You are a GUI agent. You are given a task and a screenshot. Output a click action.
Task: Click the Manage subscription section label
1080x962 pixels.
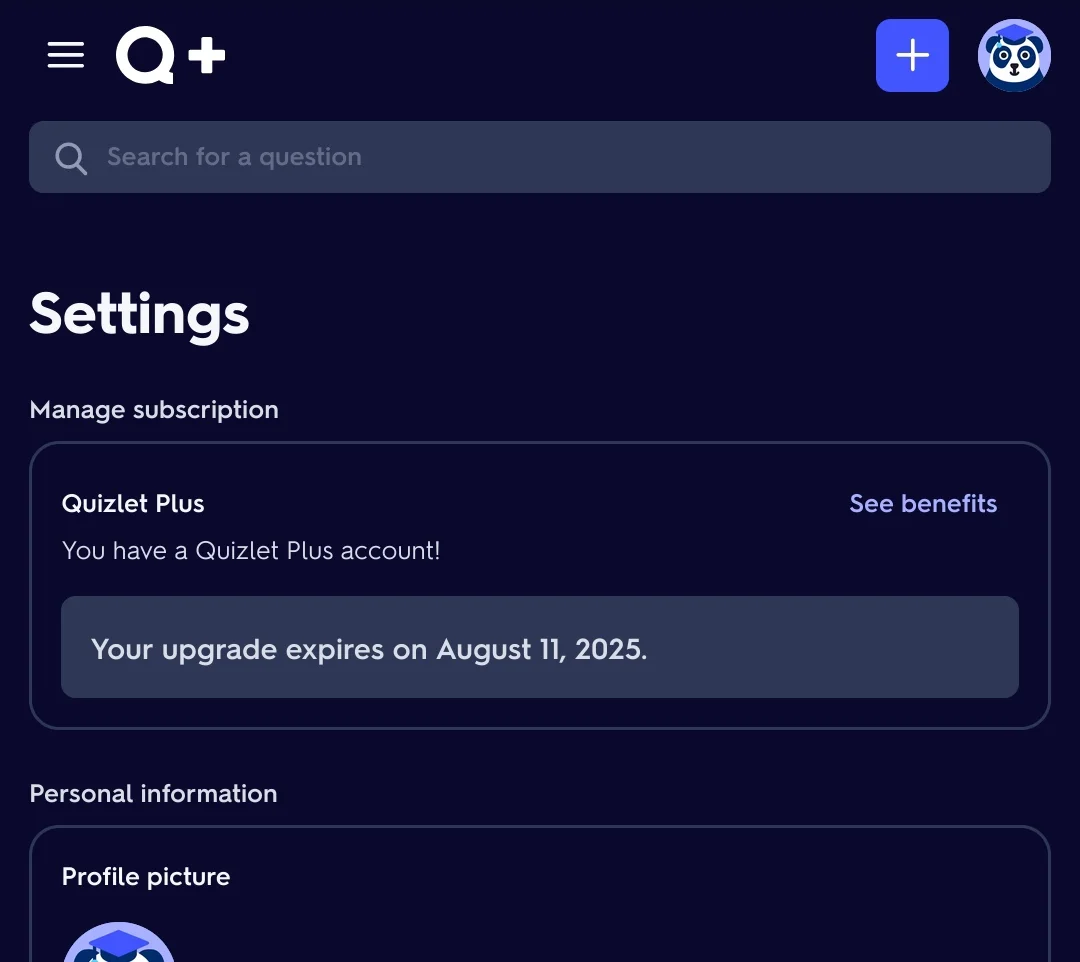coord(154,410)
